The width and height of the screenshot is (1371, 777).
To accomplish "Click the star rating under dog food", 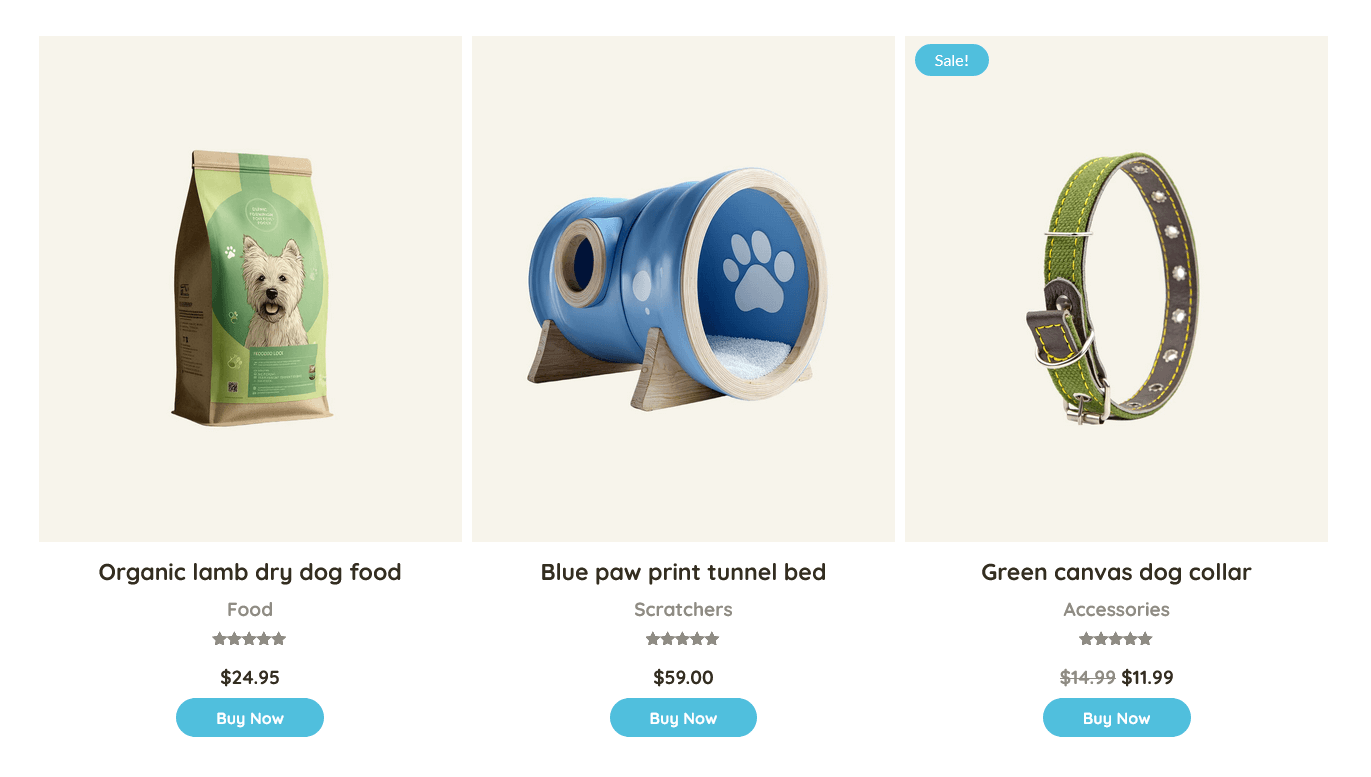I will coord(250,639).
